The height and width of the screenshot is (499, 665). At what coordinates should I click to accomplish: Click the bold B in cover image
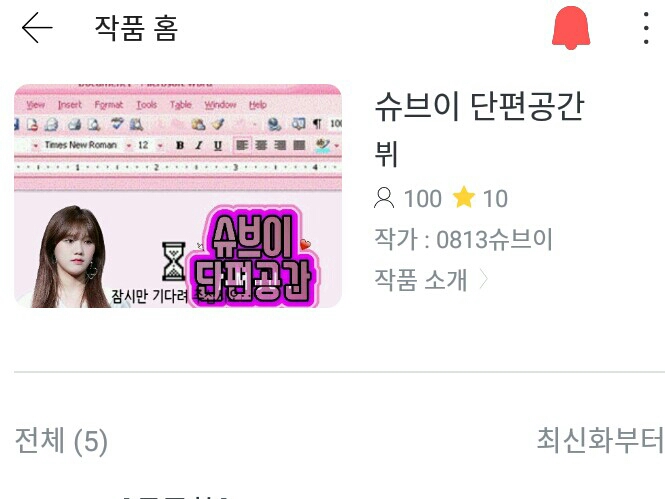[180, 145]
